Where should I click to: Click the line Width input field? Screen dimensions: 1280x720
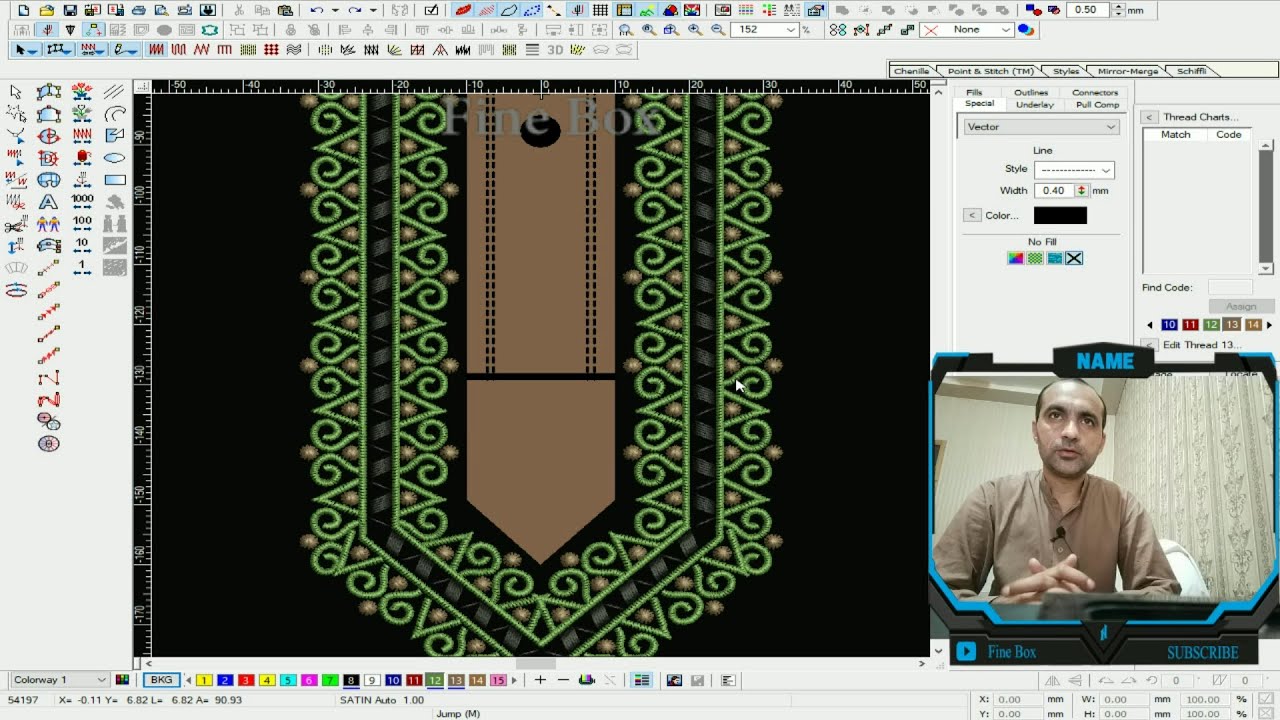[1054, 190]
